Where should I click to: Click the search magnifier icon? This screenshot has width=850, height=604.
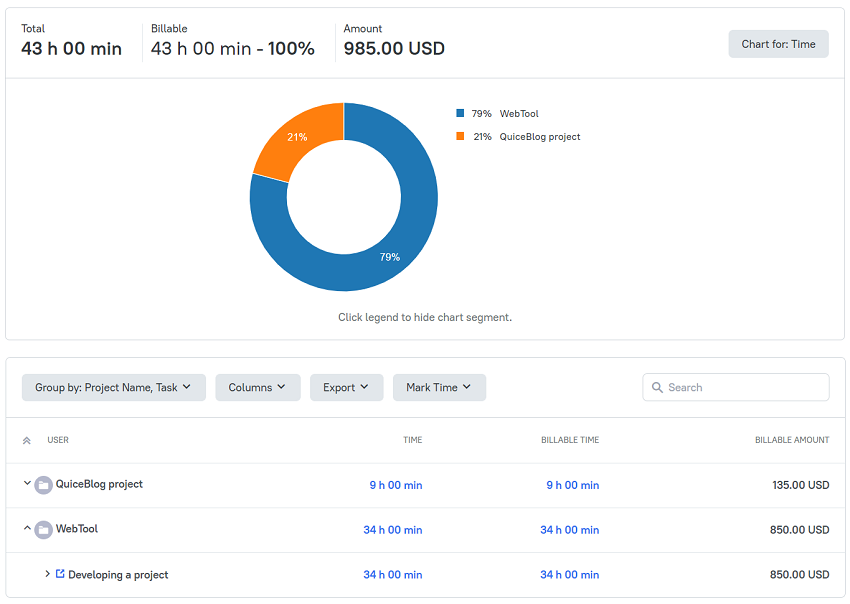[657, 387]
